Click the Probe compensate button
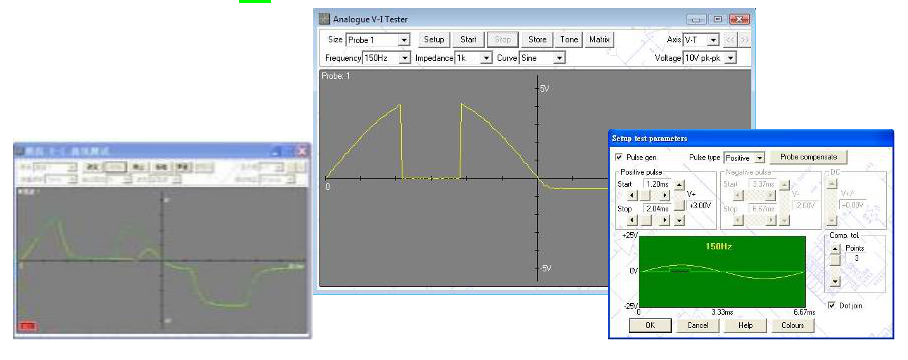This screenshot has height=360, width=908. pos(808,157)
